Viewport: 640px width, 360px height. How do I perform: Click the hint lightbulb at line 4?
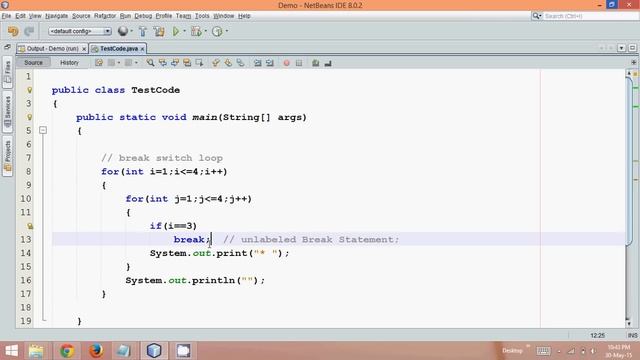29,117
